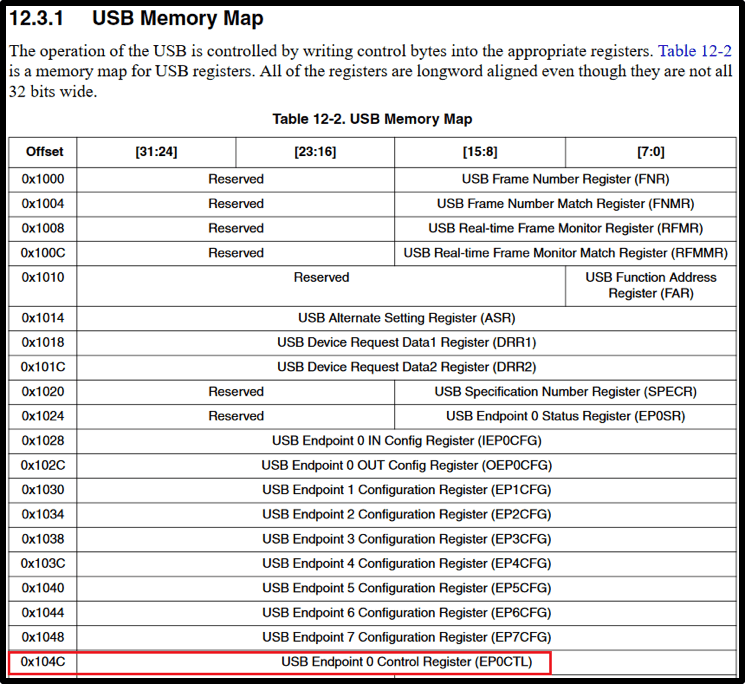
Task: Click 'USB Endpoint 5 Configuration Register (EP5CFG)'
Action: click(x=407, y=588)
